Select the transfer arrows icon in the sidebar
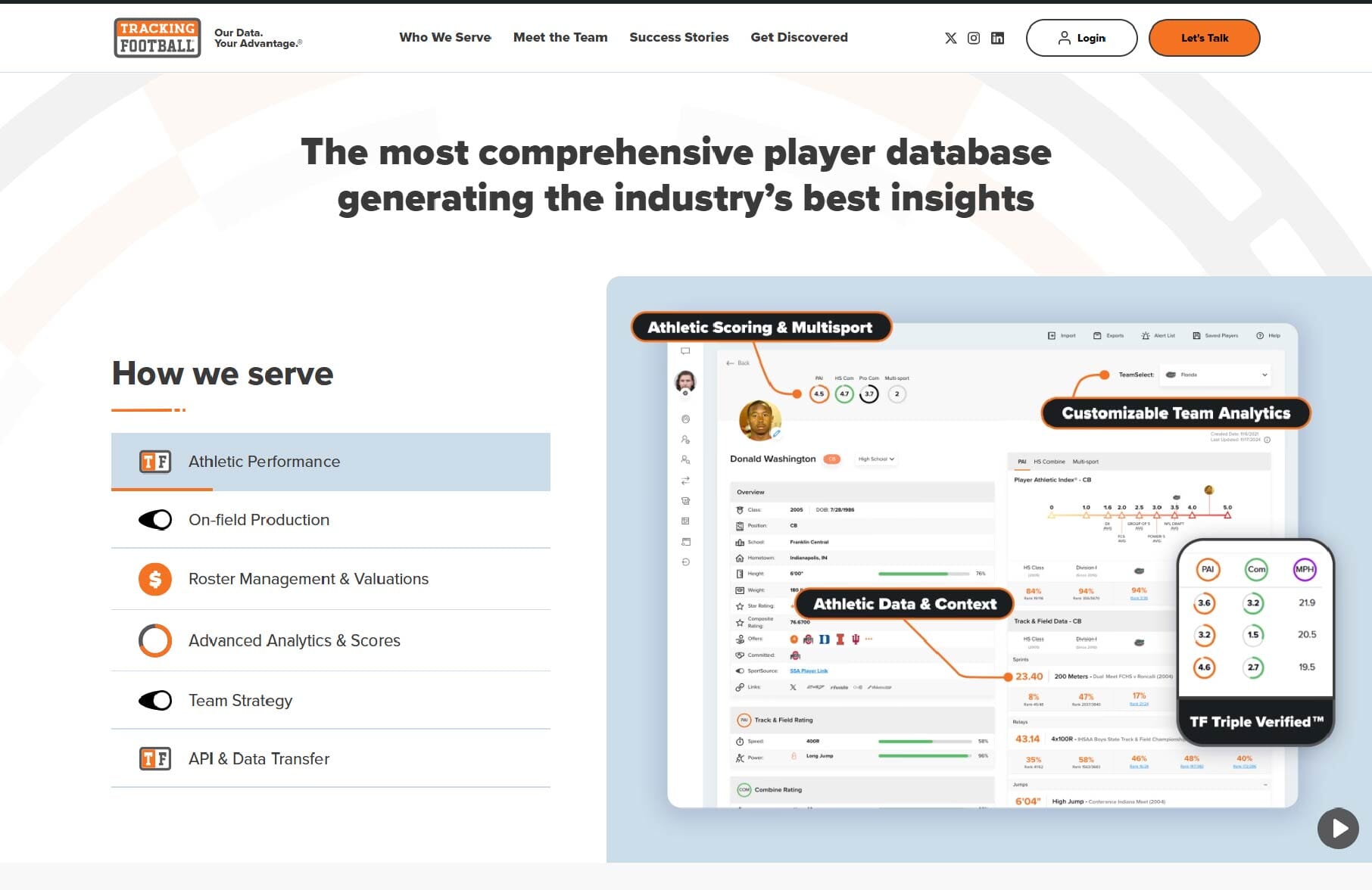The height and width of the screenshot is (890, 1372). click(685, 479)
